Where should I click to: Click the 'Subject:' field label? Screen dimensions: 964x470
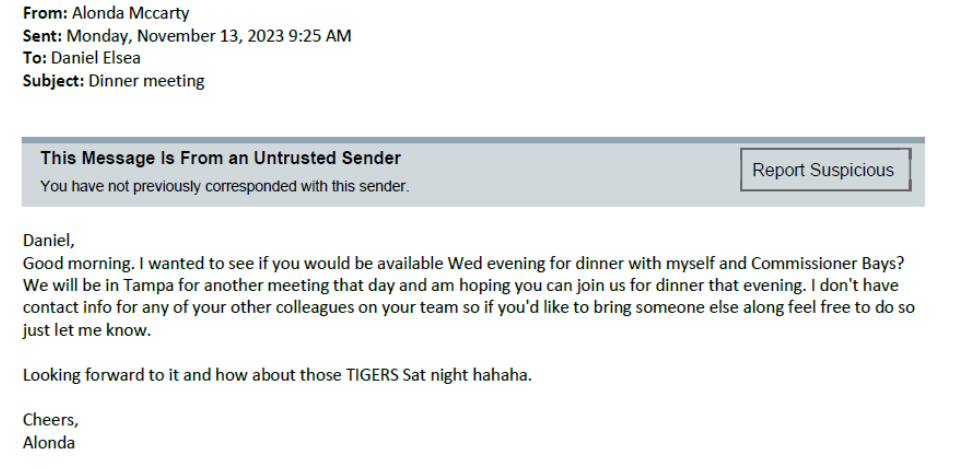[x=54, y=81]
